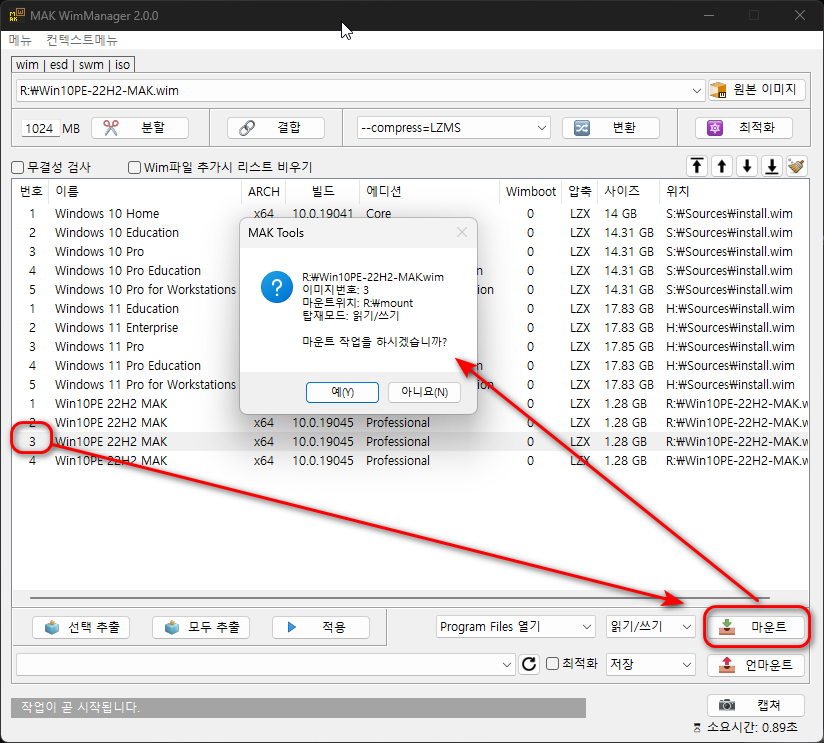
Task: Toggle the 무결성 검사 checkbox
Action: point(18,167)
